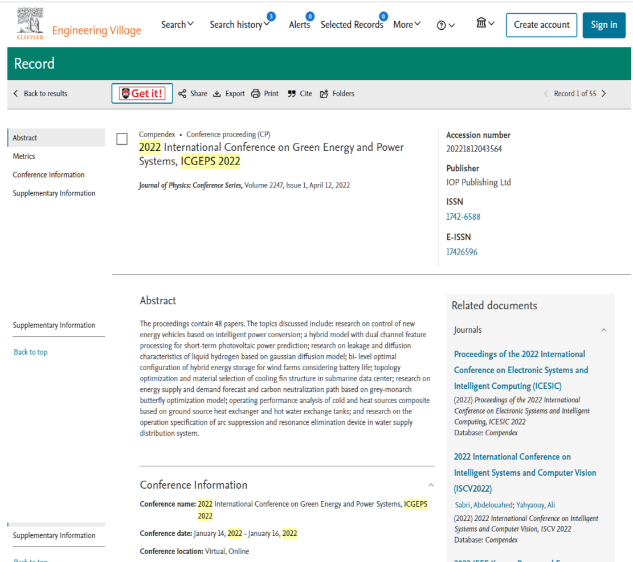Click the Selected Records count badge
The image size is (633, 562).
(x=384, y=16)
